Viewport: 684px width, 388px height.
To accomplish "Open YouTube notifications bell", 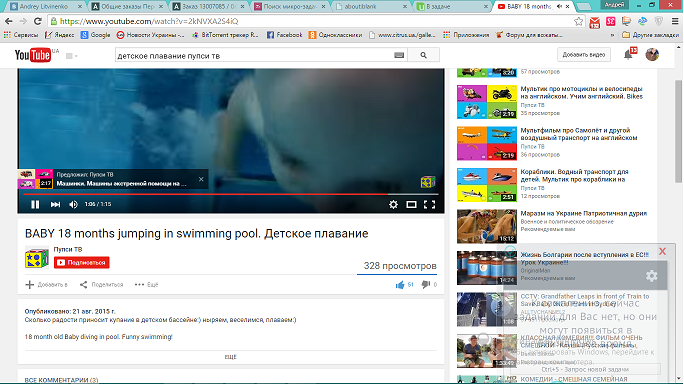I will (629, 55).
